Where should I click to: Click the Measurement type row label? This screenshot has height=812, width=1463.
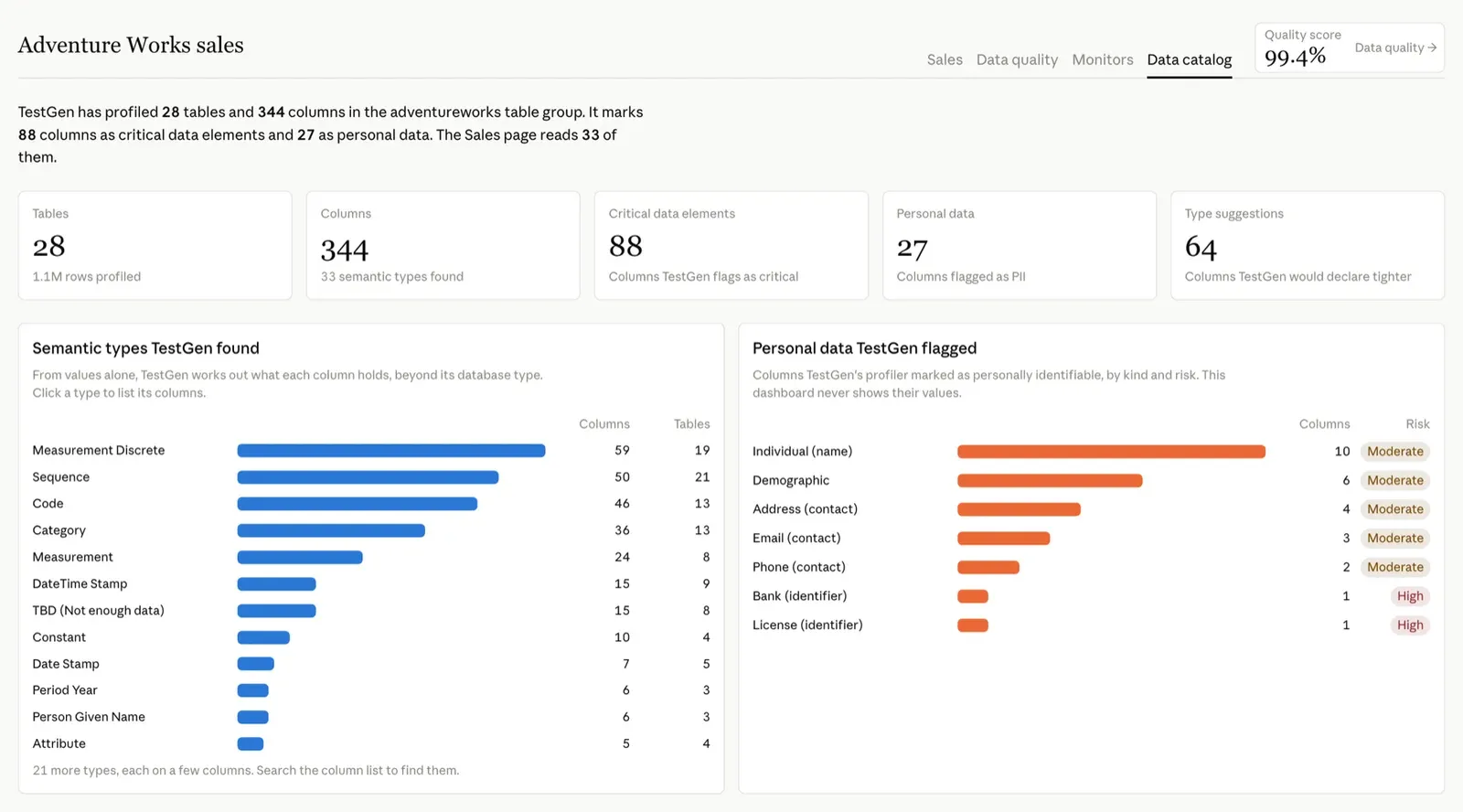click(72, 557)
